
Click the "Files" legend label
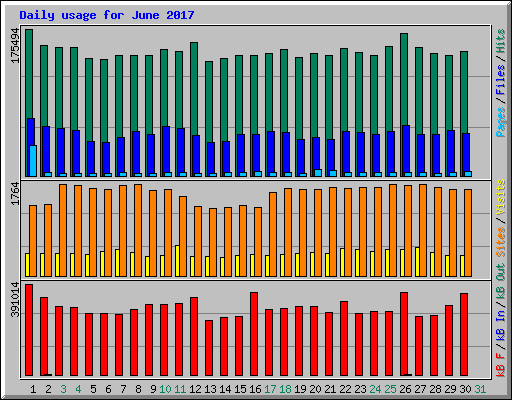click(x=501, y=80)
